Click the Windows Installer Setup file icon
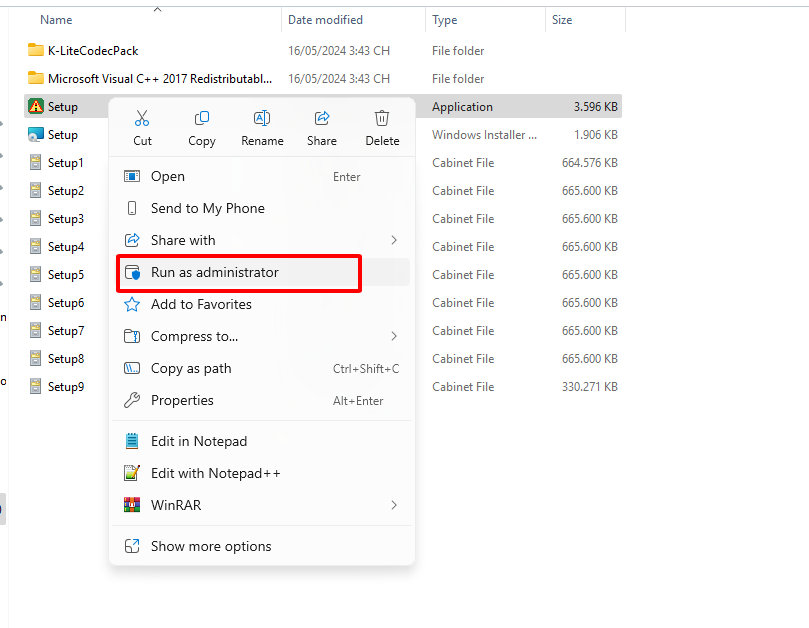 (x=36, y=134)
